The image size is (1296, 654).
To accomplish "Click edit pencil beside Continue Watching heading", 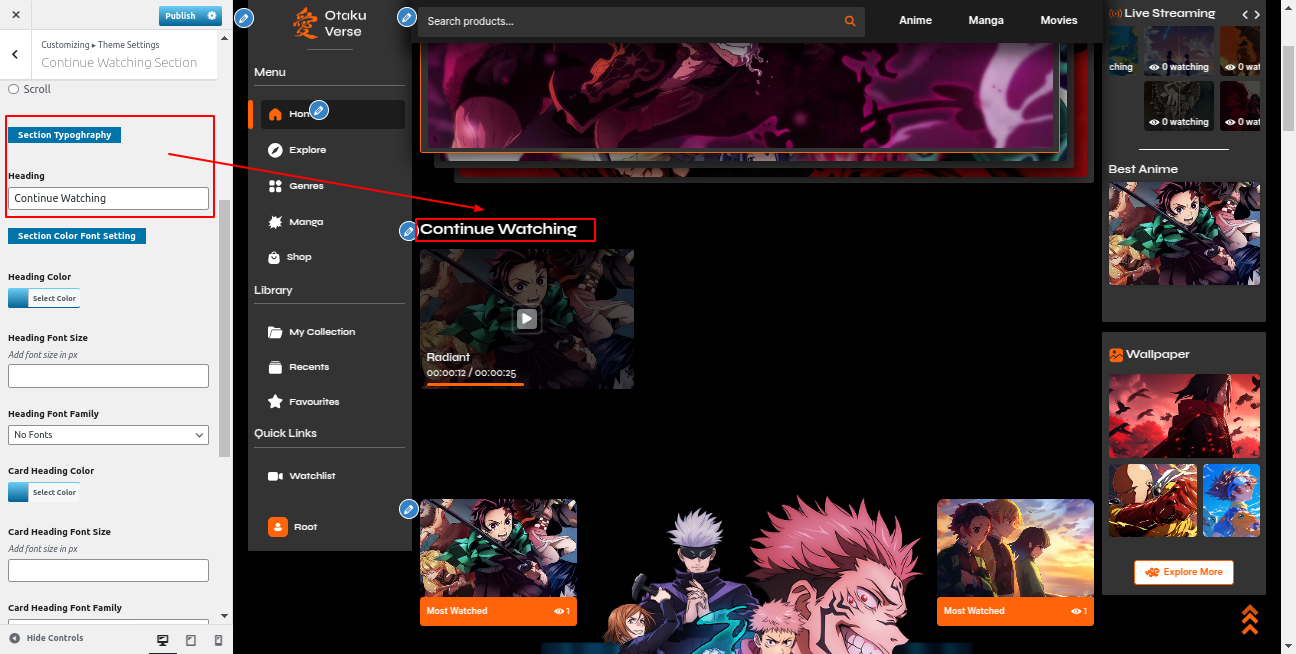I will point(408,231).
